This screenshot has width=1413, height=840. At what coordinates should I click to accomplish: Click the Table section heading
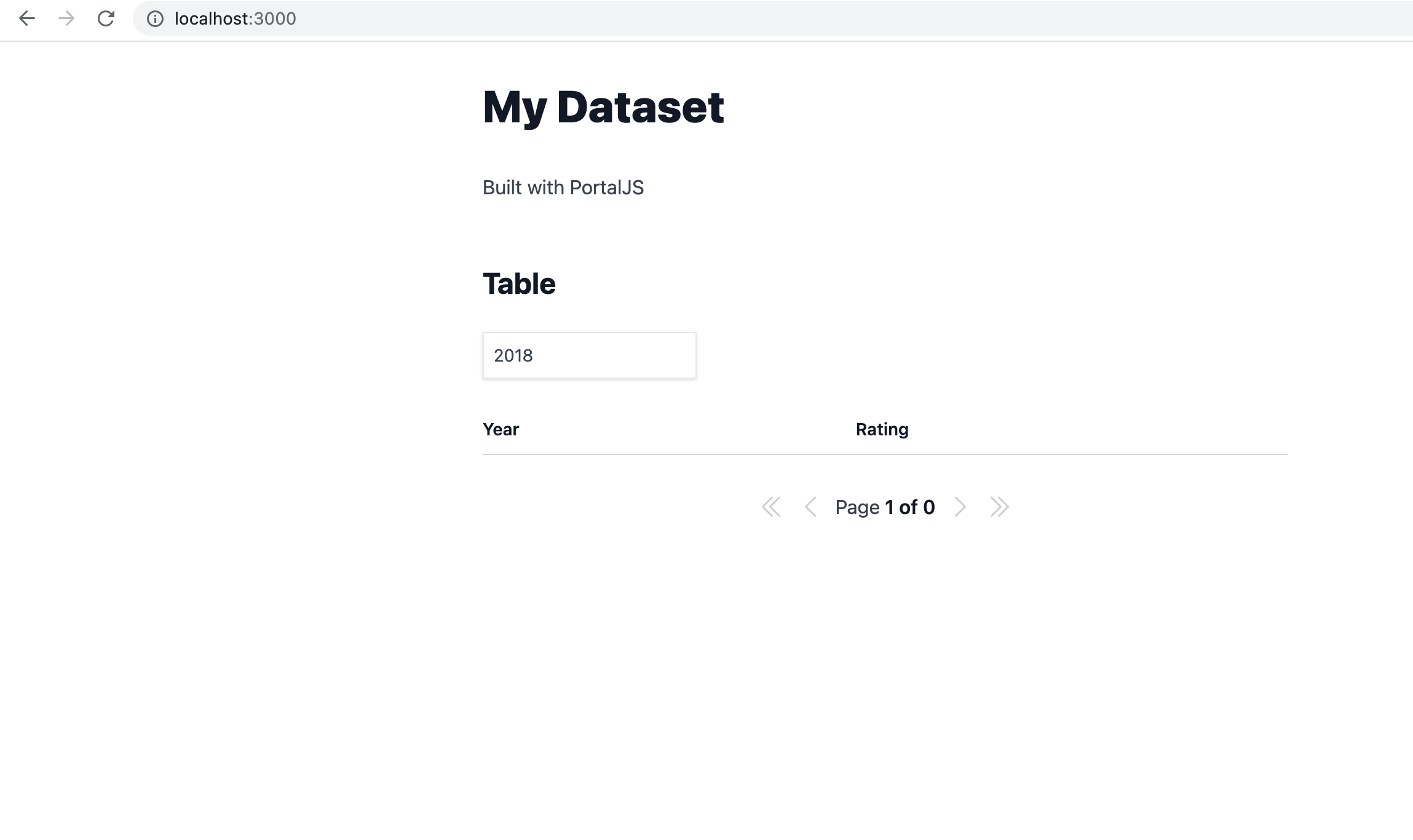(x=519, y=283)
